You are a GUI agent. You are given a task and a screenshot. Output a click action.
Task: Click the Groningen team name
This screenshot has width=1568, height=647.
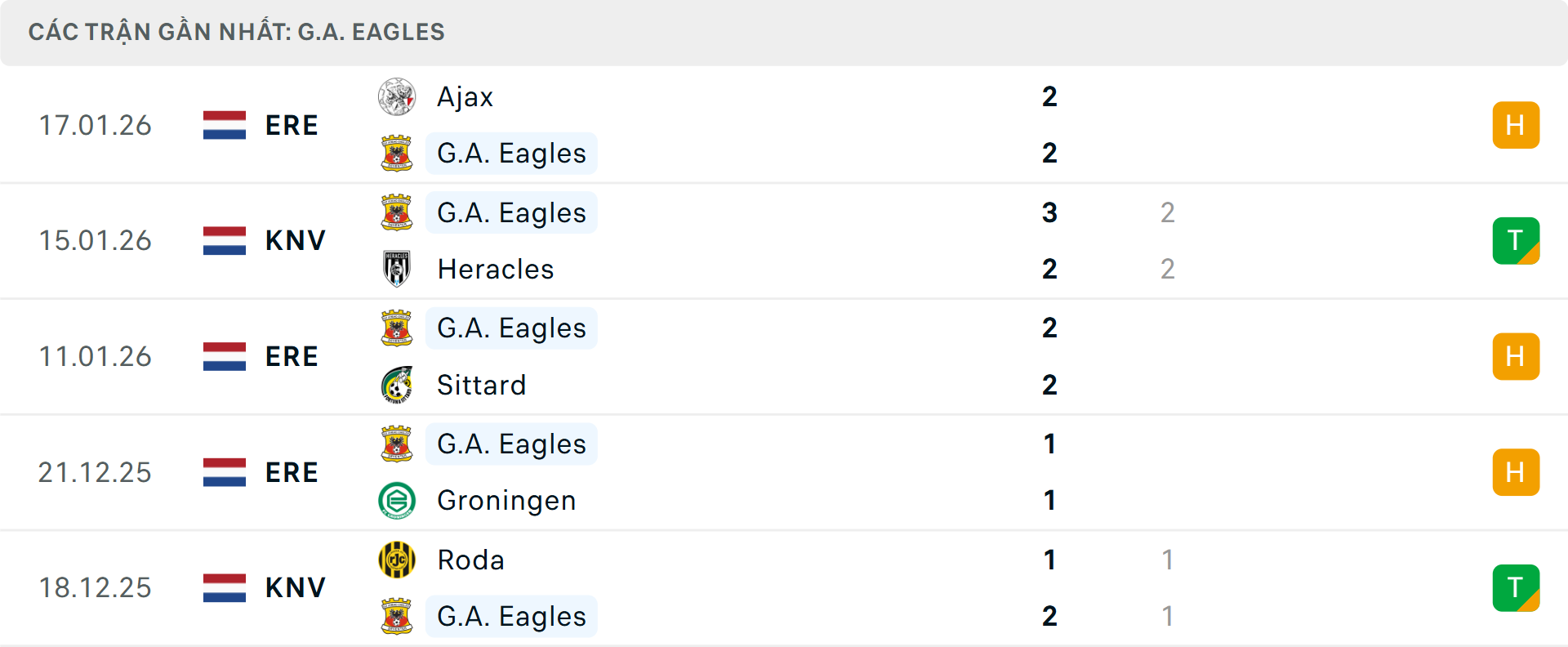(x=506, y=501)
